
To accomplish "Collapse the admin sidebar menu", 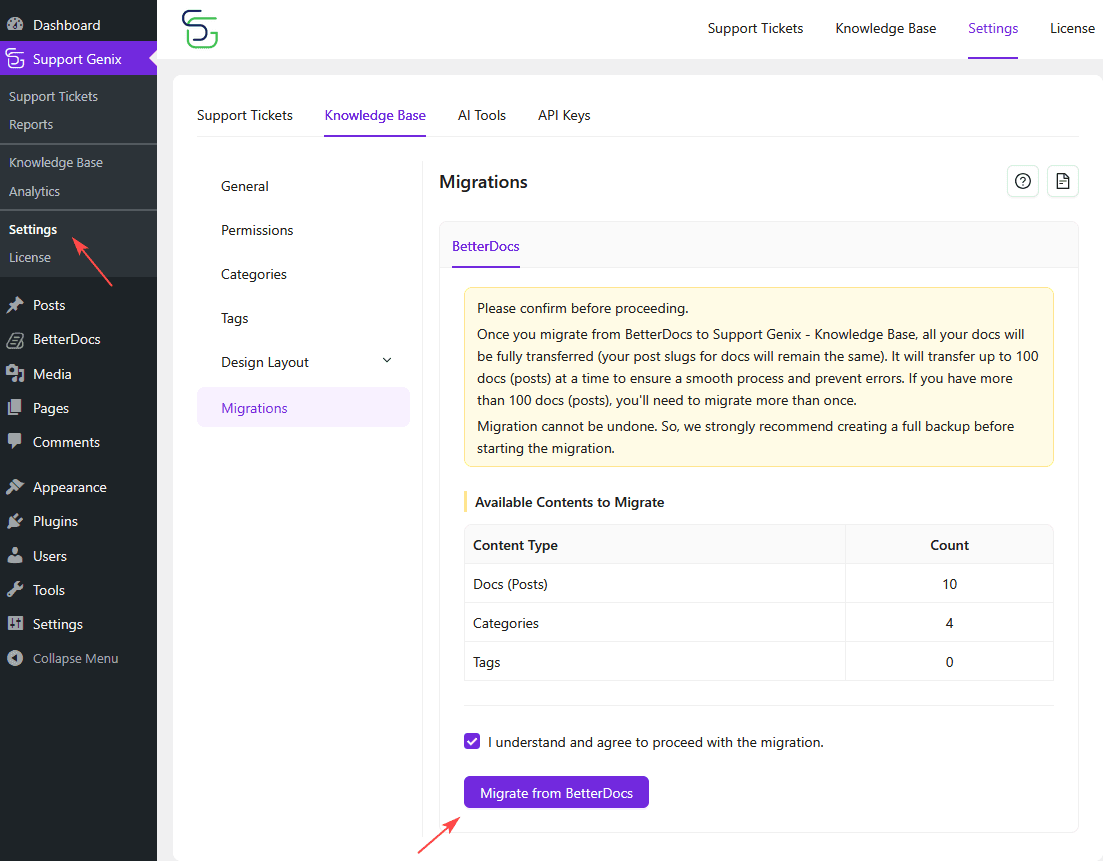I will point(75,657).
